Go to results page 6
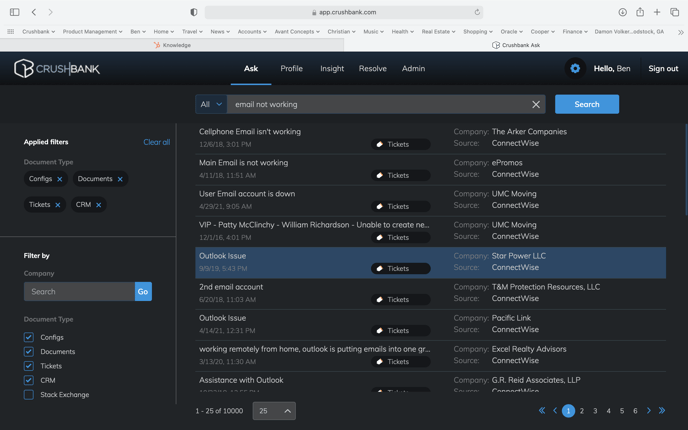 click(635, 411)
